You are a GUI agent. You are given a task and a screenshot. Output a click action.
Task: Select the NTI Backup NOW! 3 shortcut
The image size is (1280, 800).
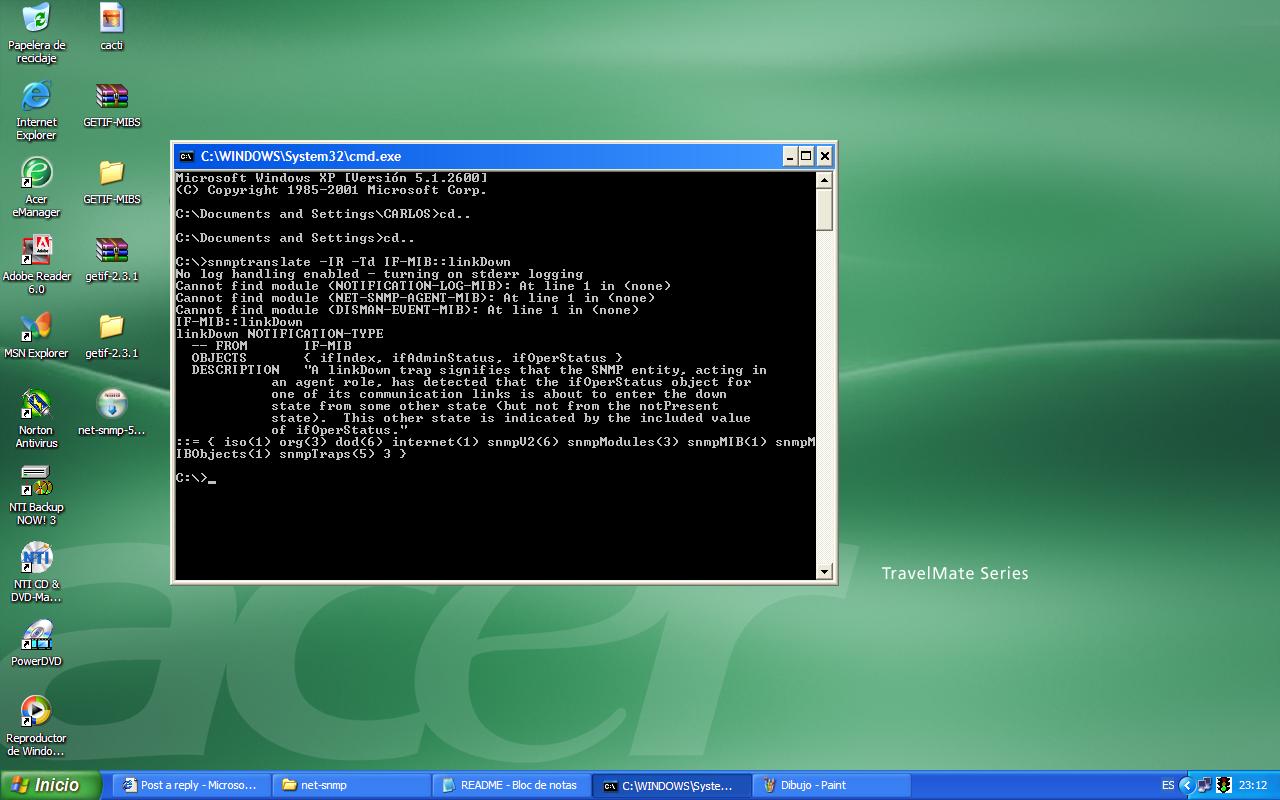click(x=36, y=495)
